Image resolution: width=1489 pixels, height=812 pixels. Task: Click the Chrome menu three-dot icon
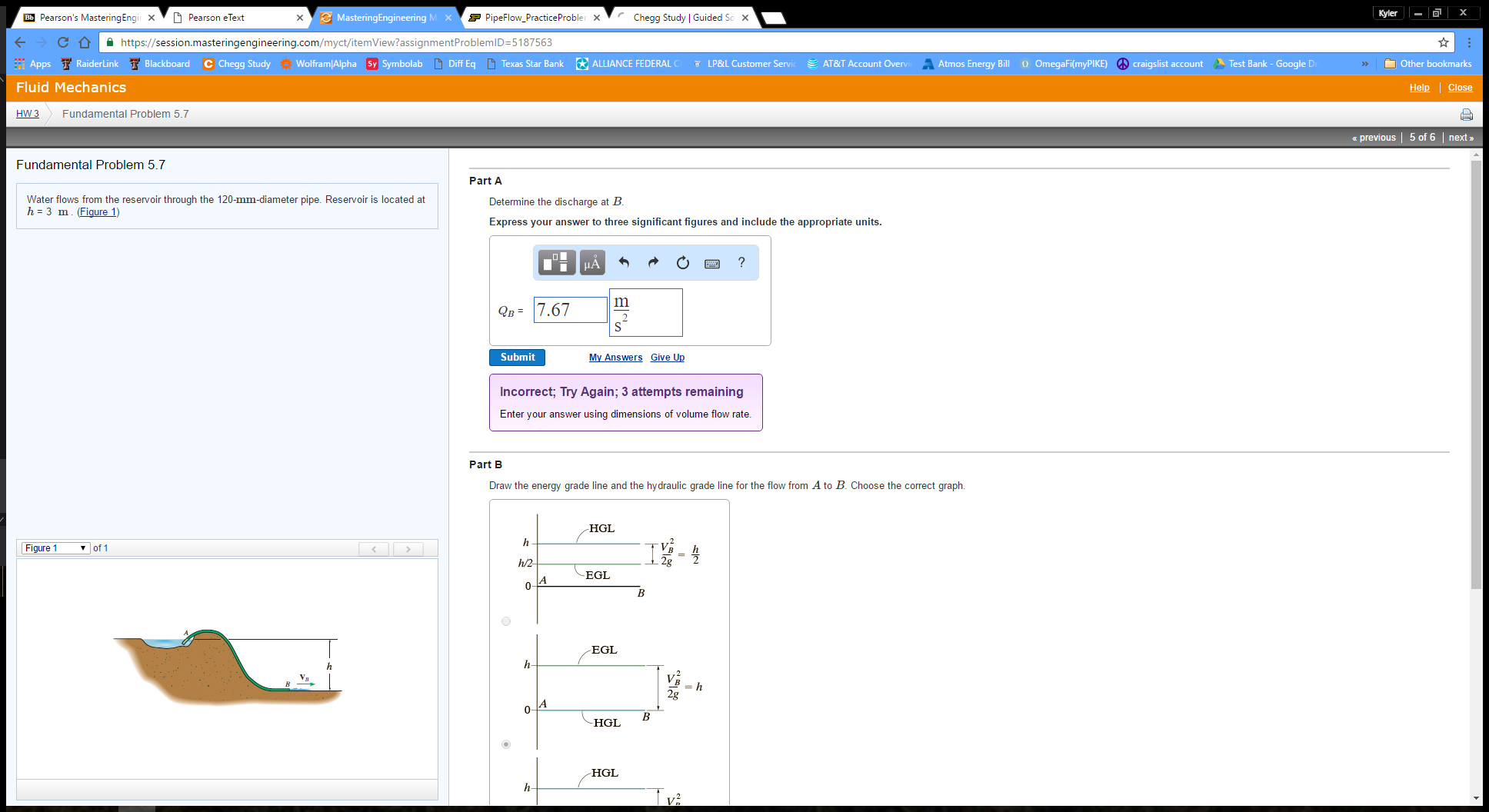1471,42
